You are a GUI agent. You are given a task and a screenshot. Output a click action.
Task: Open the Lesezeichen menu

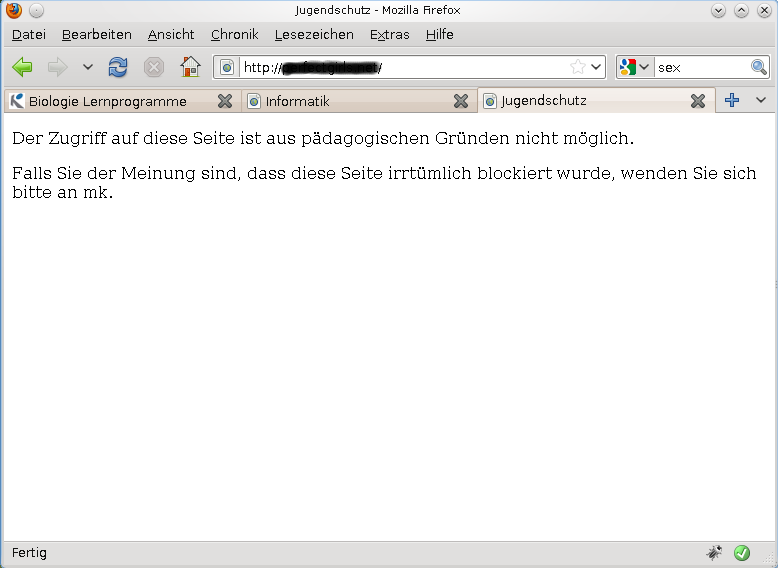point(314,34)
